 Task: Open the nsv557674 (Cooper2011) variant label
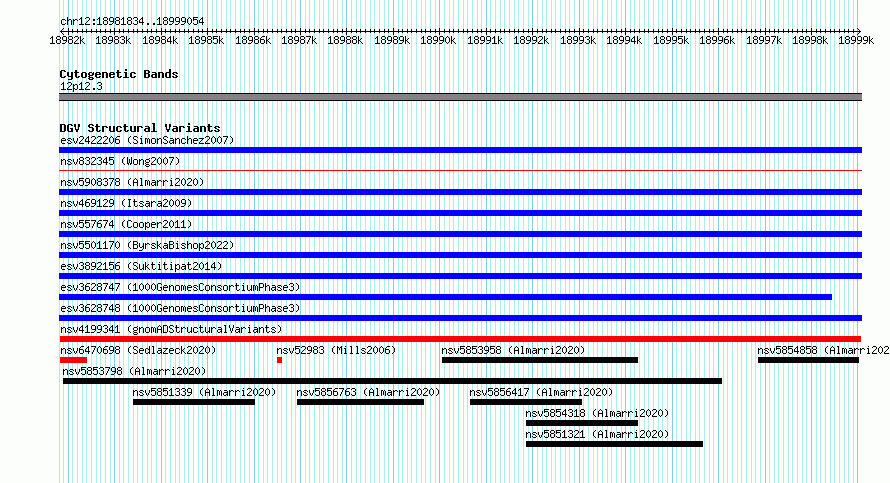126,224
